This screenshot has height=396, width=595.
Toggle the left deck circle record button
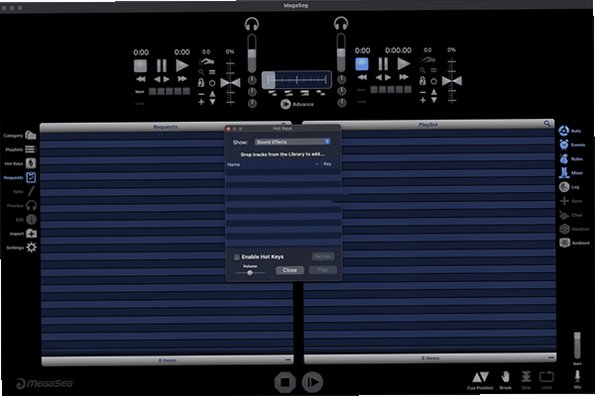[212, 83]
